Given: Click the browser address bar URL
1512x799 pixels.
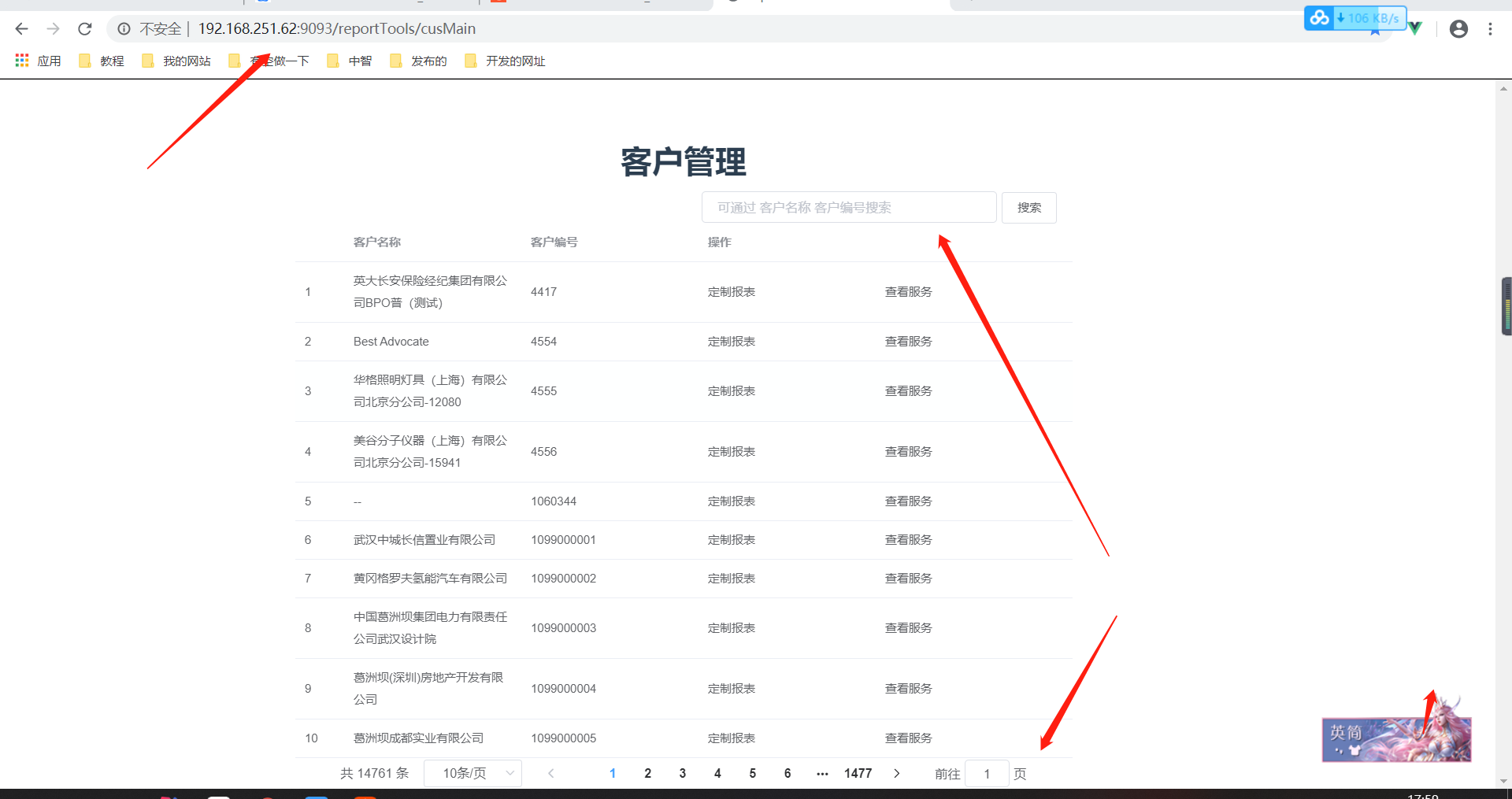Looking at the screenshot, I should [336, 29].
